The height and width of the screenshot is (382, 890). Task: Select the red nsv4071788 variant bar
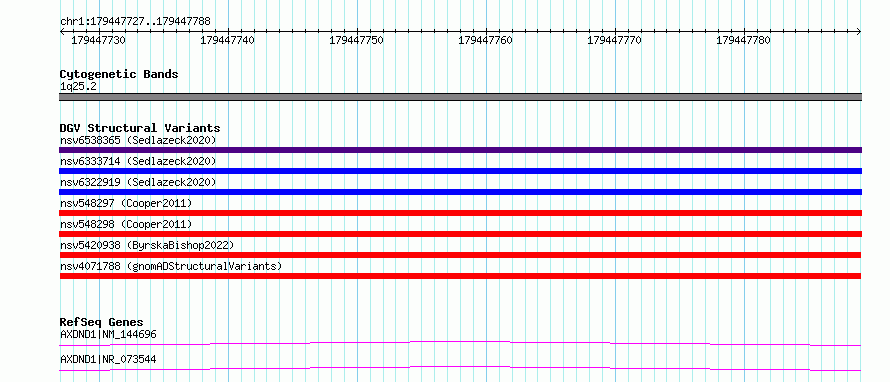(460, 276)
